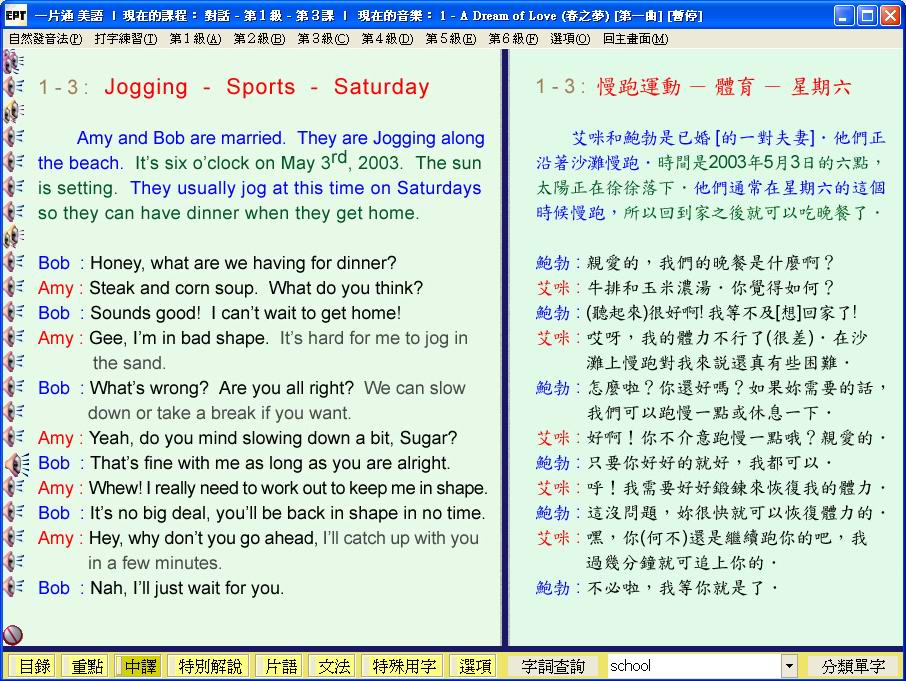Click speaker icon next to 'Nah, I'll just wait'
The image size is (906, 681).
coord(13,588)
